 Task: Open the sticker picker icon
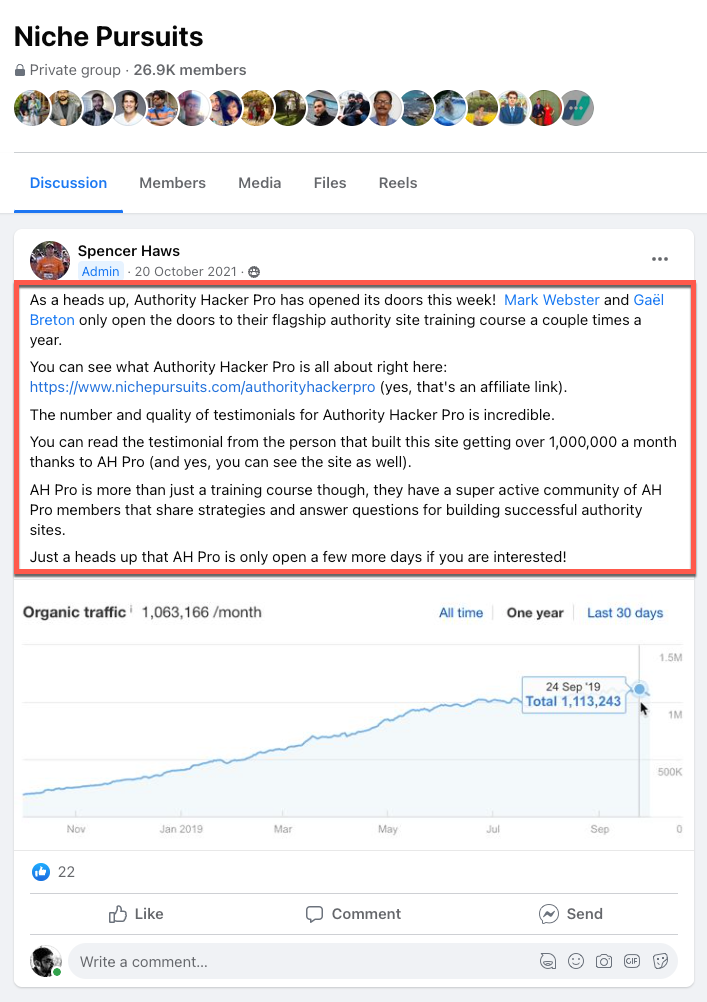[x=660, y=961]
